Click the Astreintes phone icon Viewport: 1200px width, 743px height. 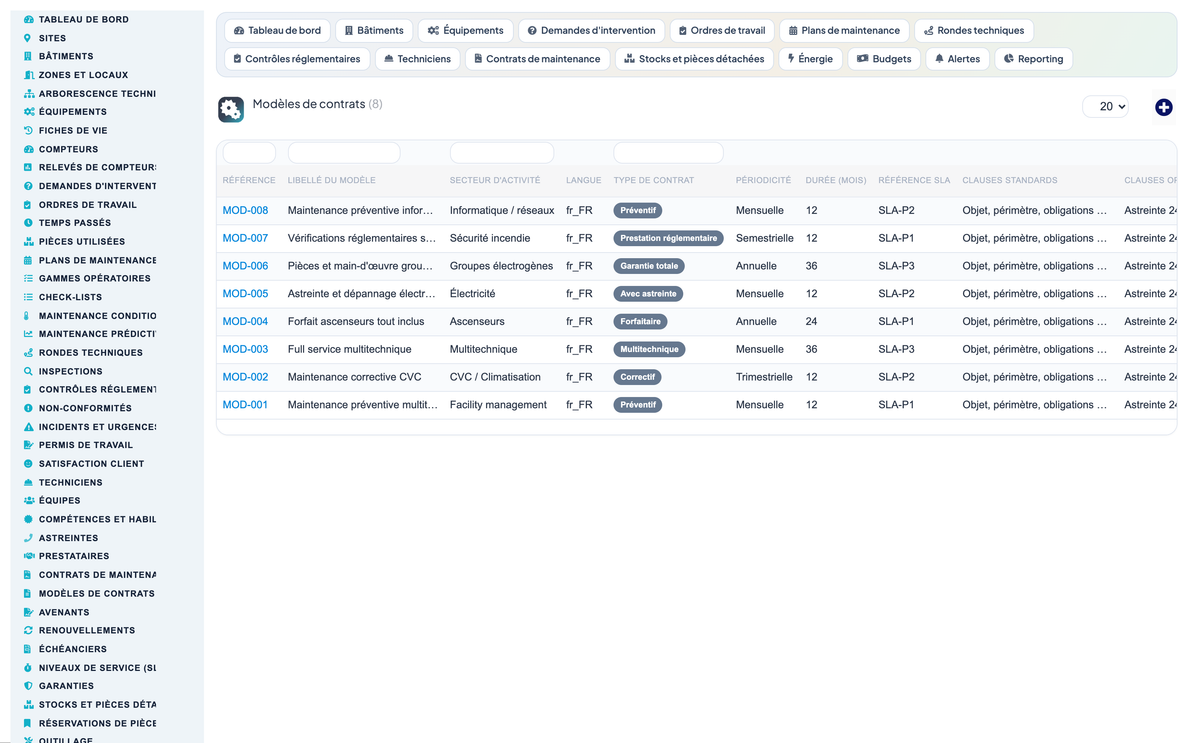click(28, 538)
